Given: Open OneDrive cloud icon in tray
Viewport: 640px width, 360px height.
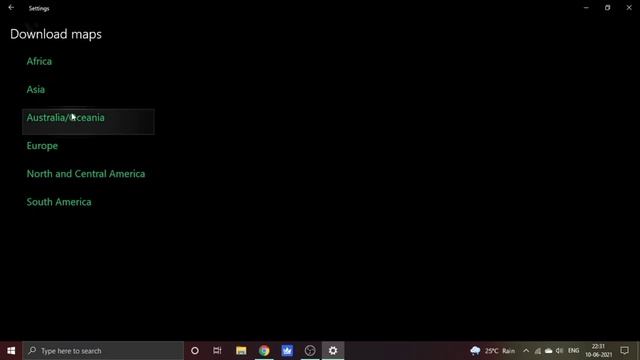Looking at the screenshot, I should click(x=549, y=351).
